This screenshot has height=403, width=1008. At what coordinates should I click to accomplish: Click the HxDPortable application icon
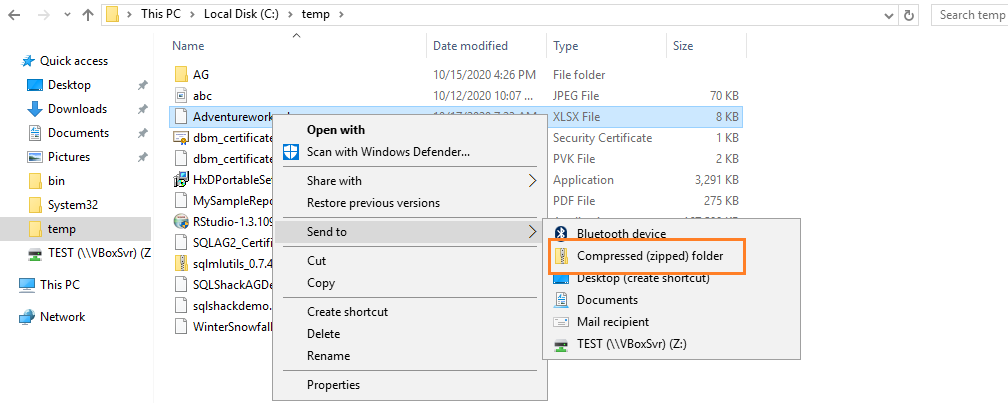(181, 180)
